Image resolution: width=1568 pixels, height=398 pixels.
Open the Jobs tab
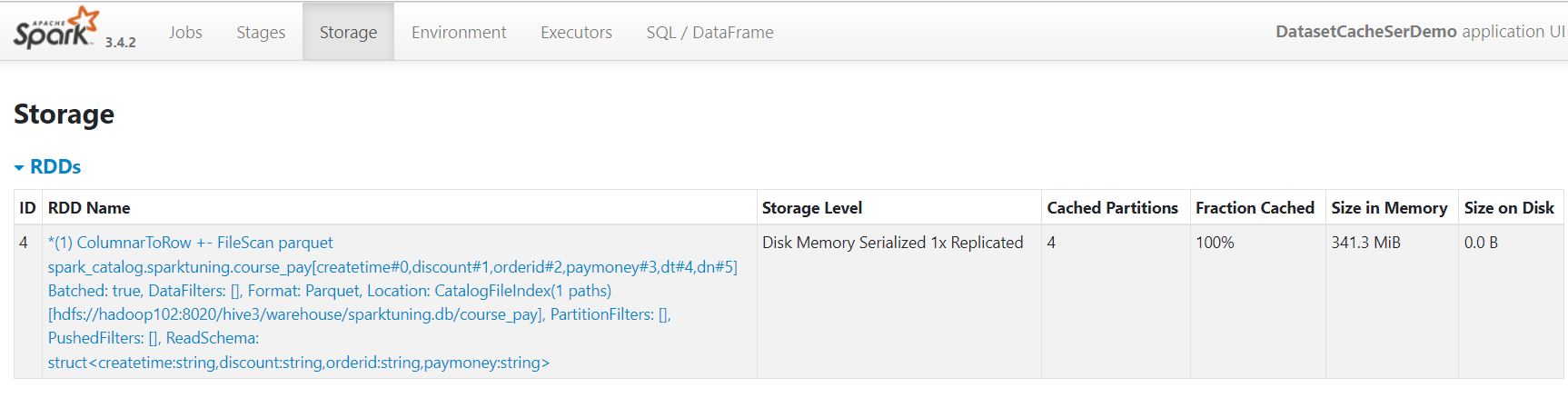click(x=185, y=32)
